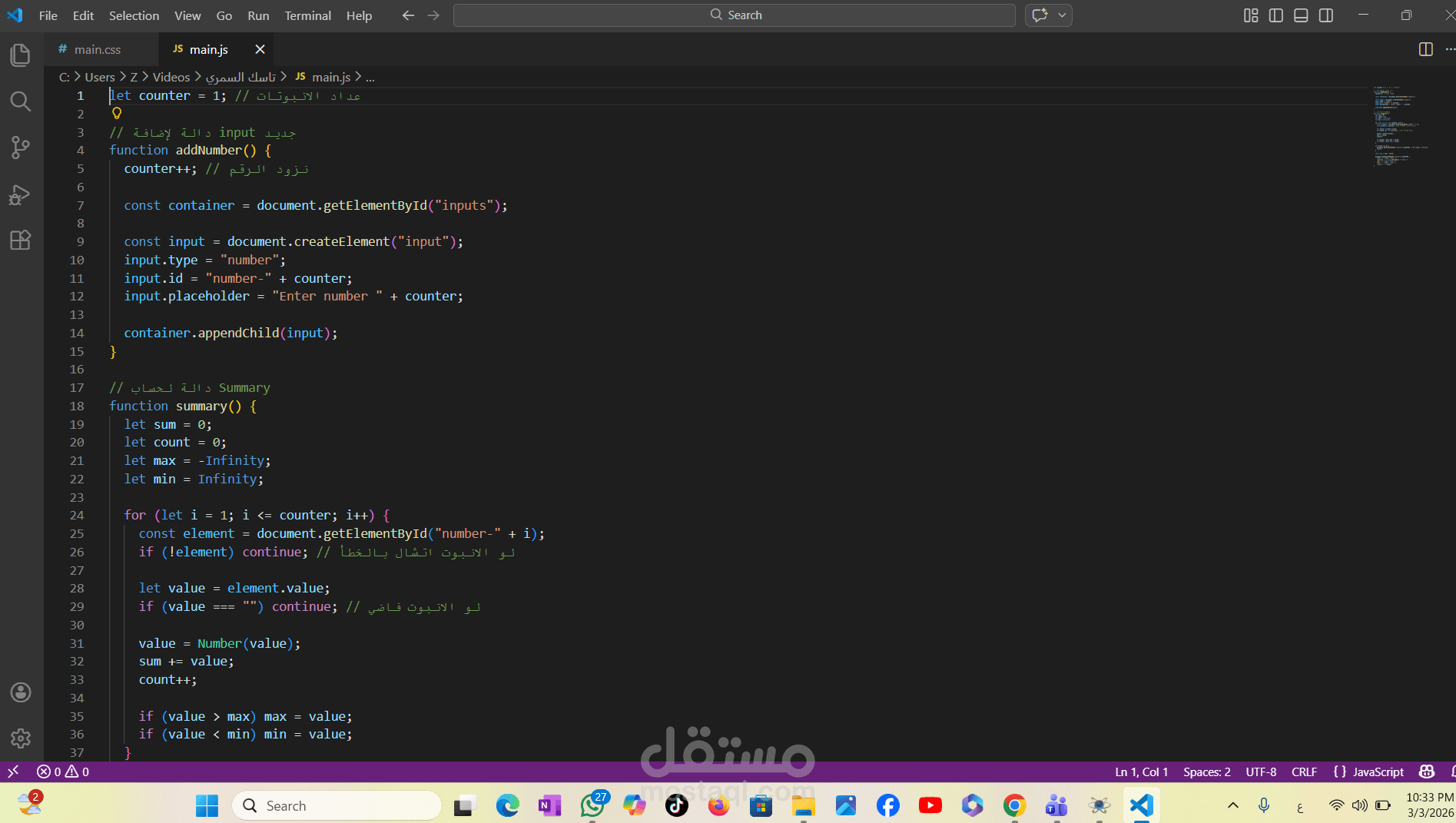Toggle the Secondary Side Bar

[1326, 15]
